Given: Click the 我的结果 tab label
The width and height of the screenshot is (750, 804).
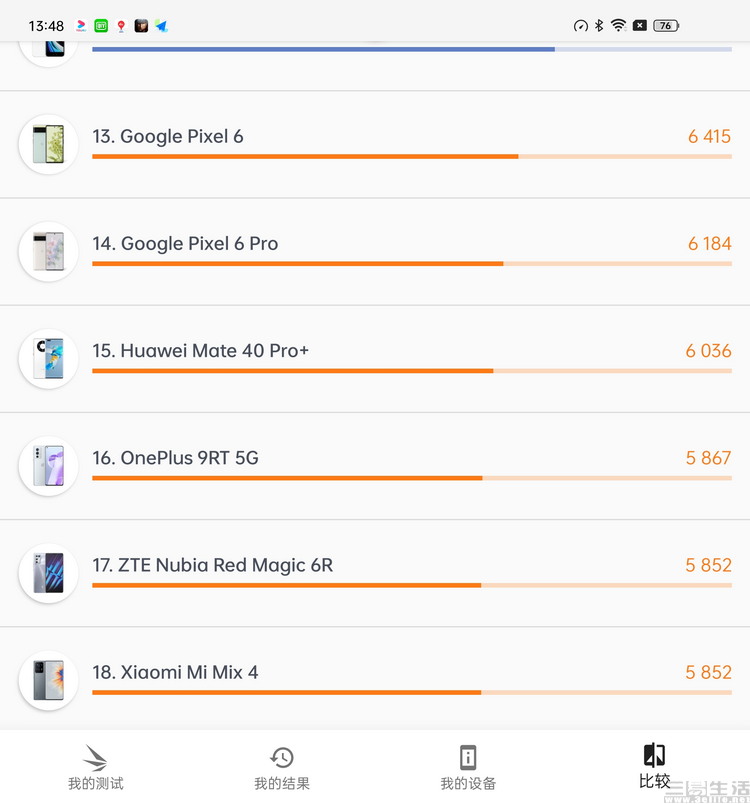Looking at the screenshot, I should coord(281,783).
